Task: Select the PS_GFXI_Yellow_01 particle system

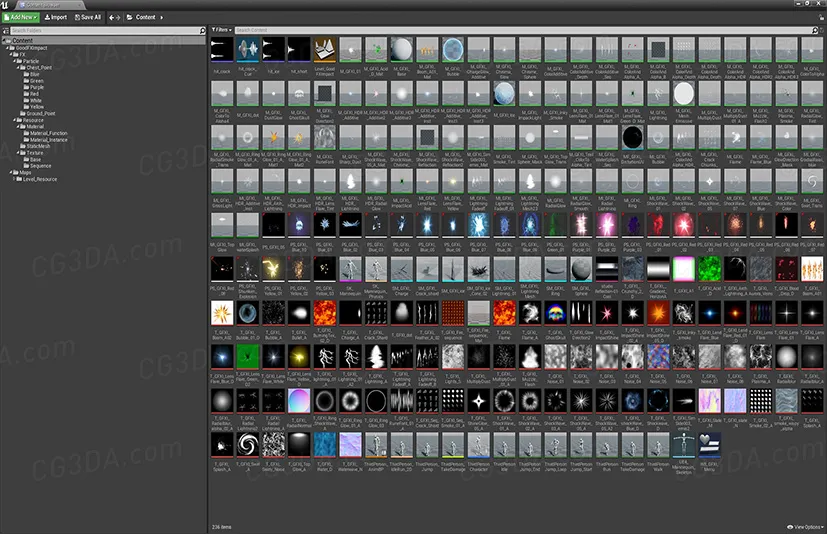Action: point(273,269)
